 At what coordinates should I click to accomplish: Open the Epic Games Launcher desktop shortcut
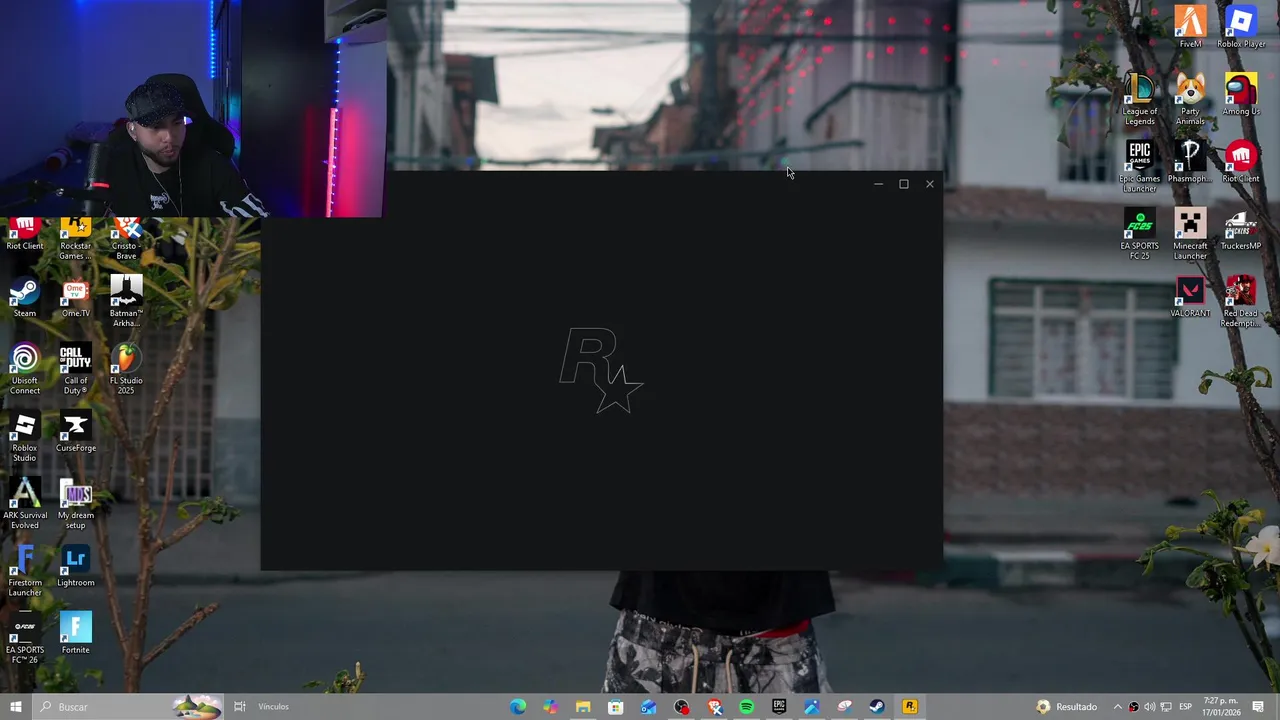[x=1139, y=166]
